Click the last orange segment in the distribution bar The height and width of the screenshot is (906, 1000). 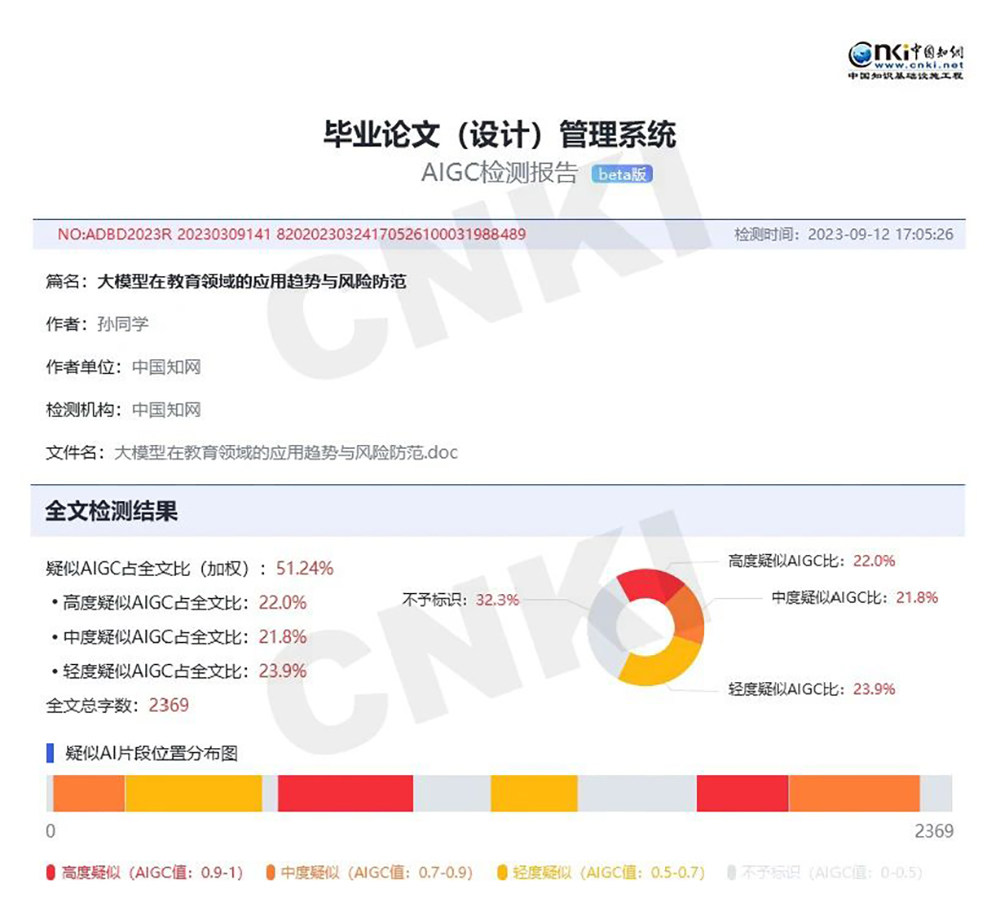pyautogui.click(x=854, y=793)
